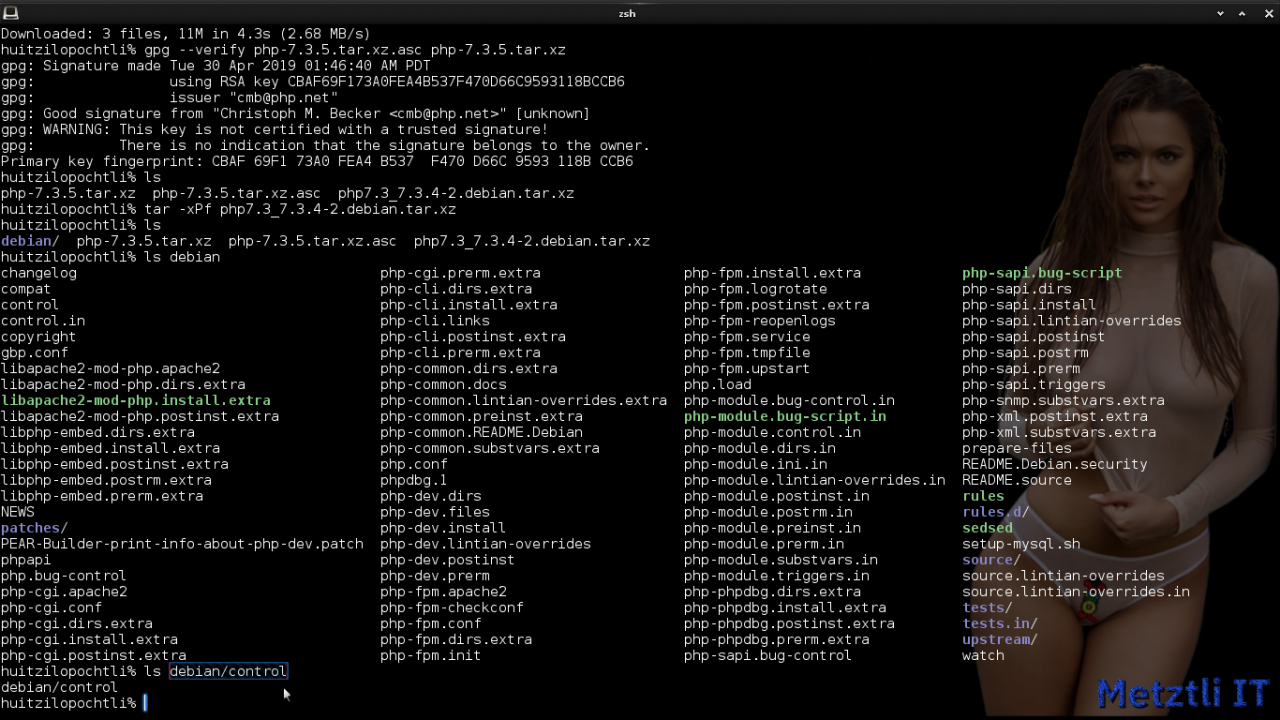Viewport: 1280px width, 720px height.
Task: Click 'php-fpm.logrotate' entry
Action: [756, 289]
